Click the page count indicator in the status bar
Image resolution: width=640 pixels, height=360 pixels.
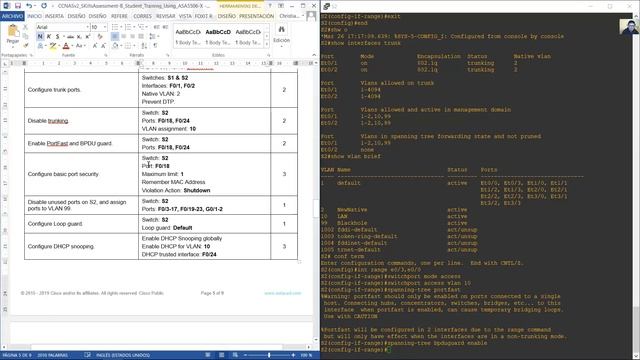17,355
